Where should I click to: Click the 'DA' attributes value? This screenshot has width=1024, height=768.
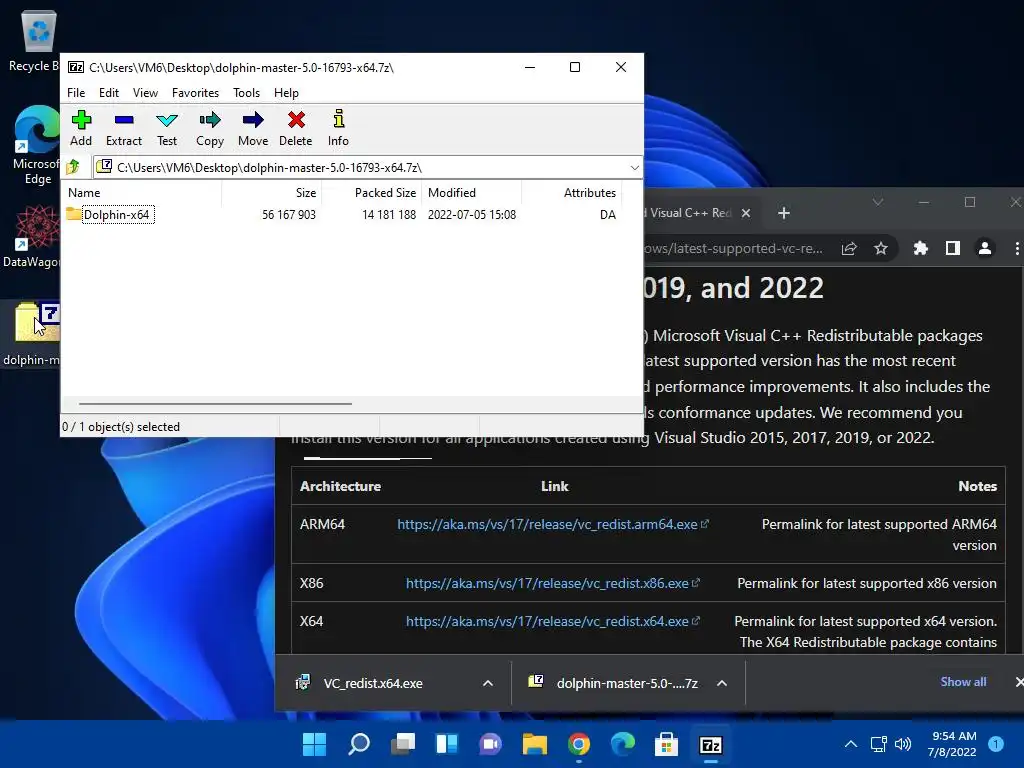607,215
